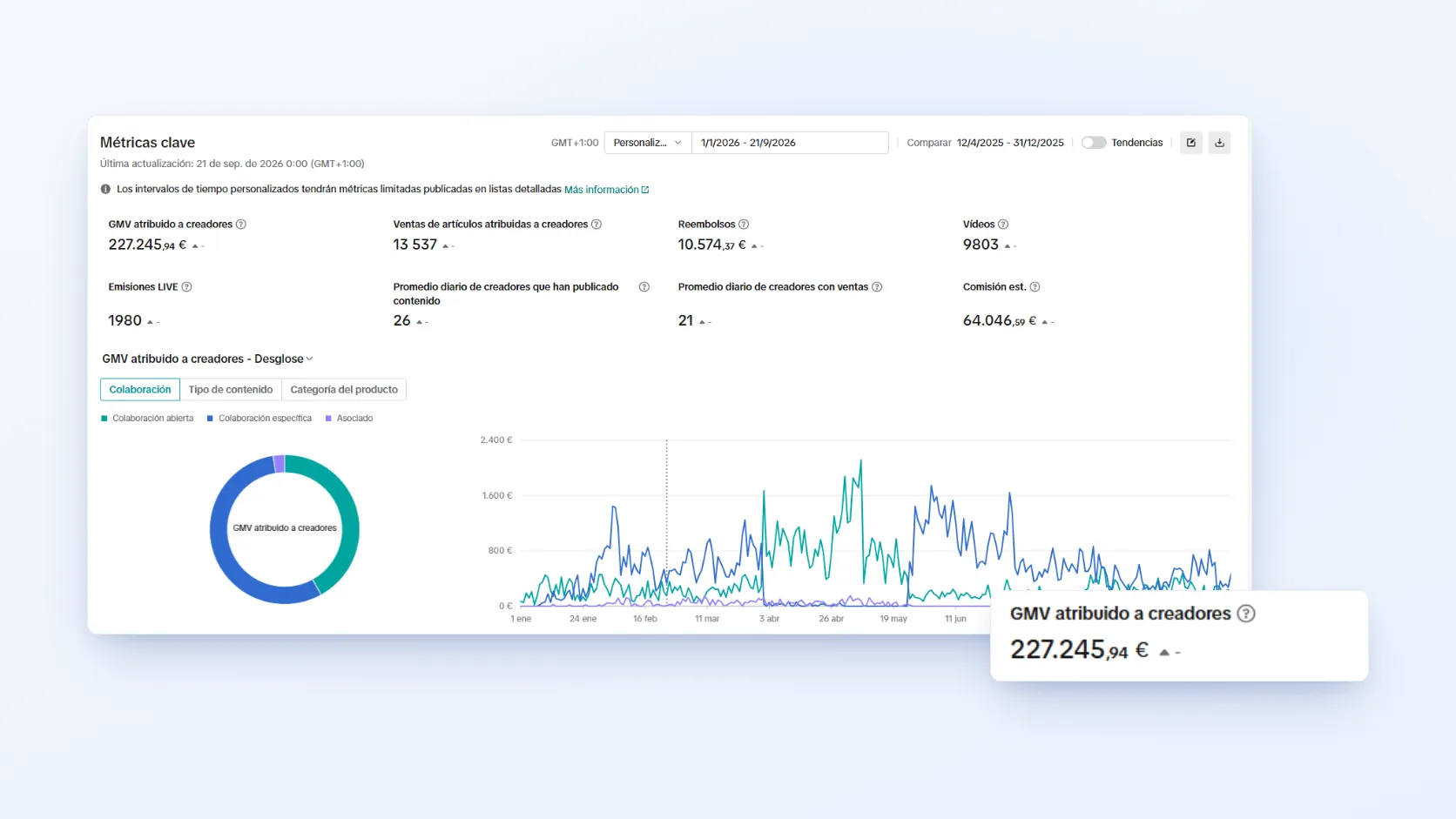Click the Métricas clave heading
This screenshot has height=819, width=1456.
point(147,143)
